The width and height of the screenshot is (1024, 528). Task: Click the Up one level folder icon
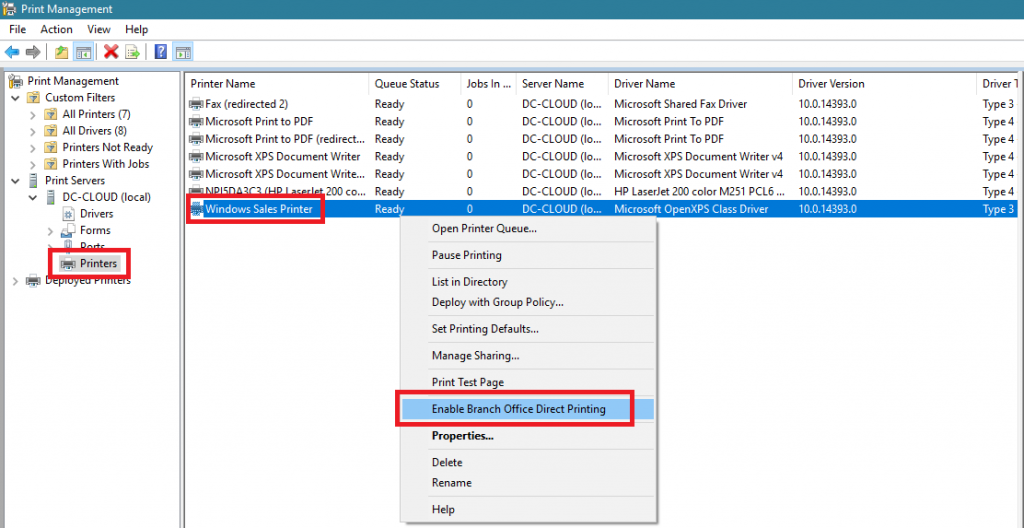(x=62, y=52)
